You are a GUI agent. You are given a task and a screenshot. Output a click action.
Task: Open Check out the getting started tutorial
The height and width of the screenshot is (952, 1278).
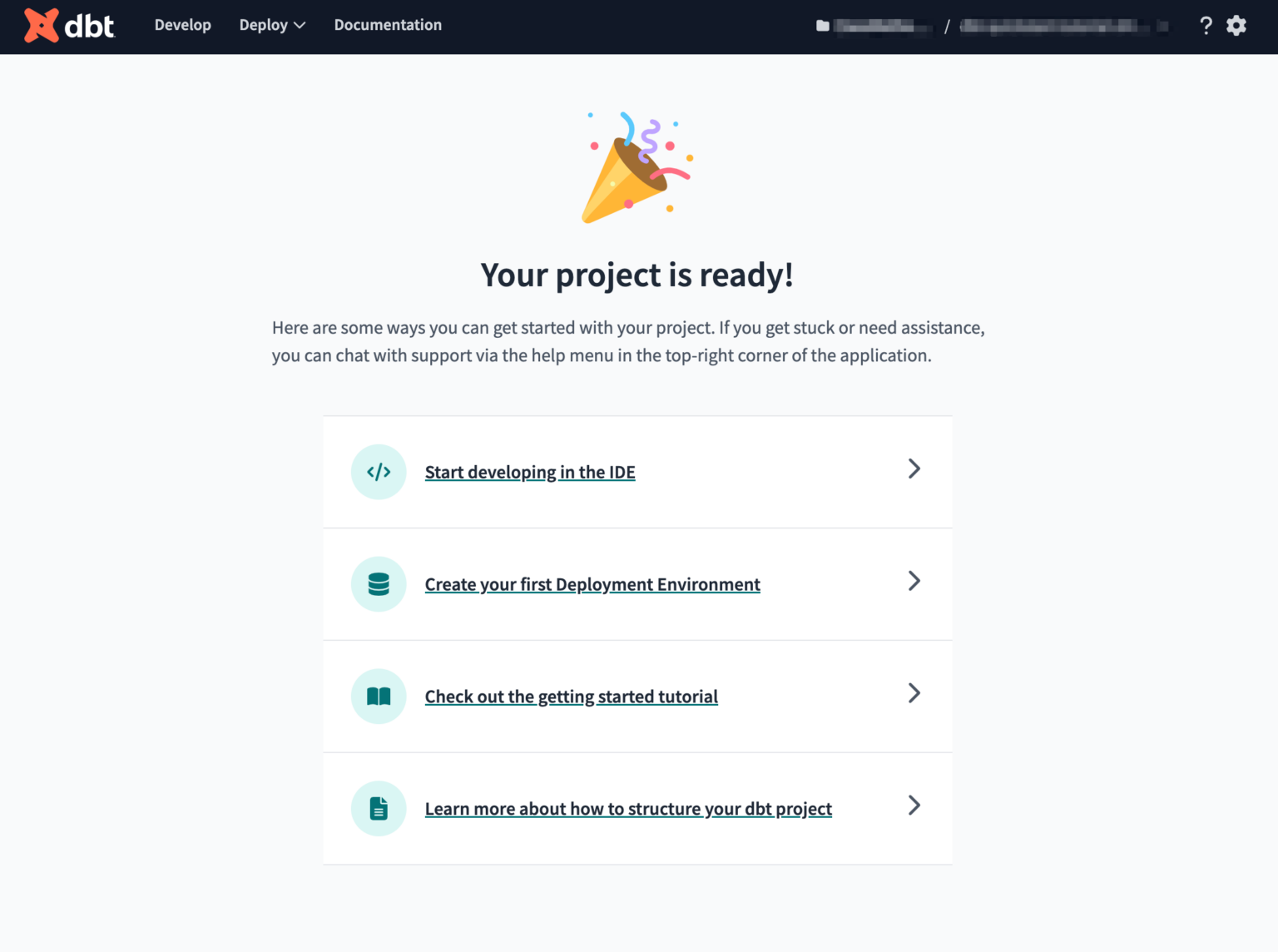571,697
